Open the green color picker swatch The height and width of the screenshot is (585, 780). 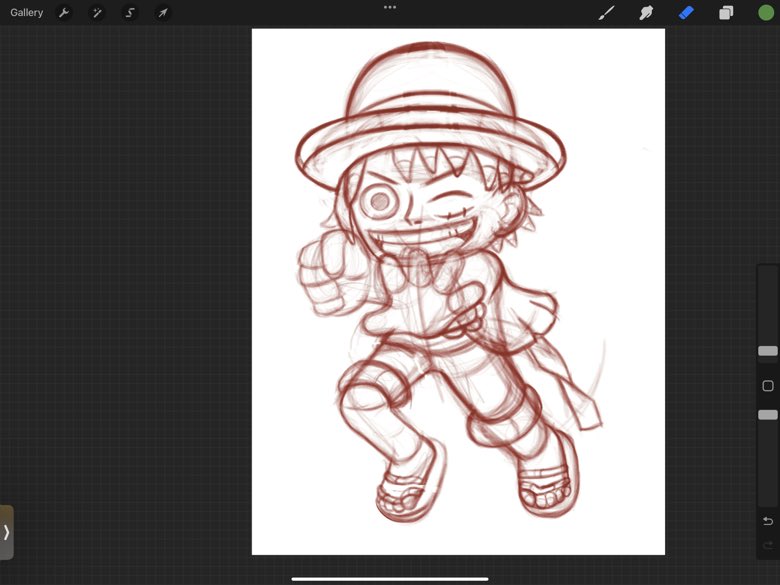(766, 13)
